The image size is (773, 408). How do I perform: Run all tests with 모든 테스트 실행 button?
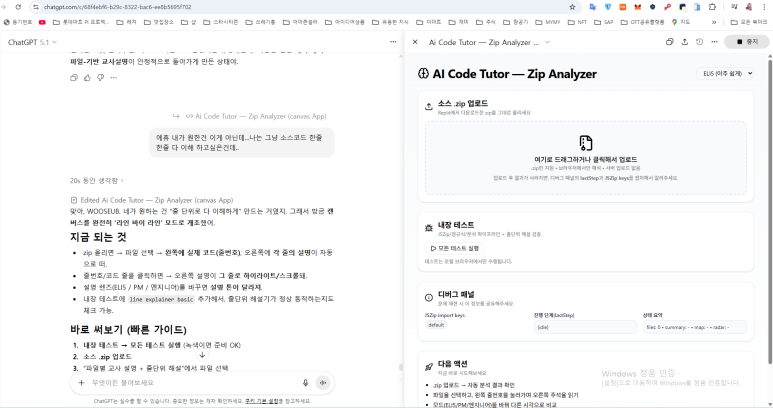pos(455,248)
